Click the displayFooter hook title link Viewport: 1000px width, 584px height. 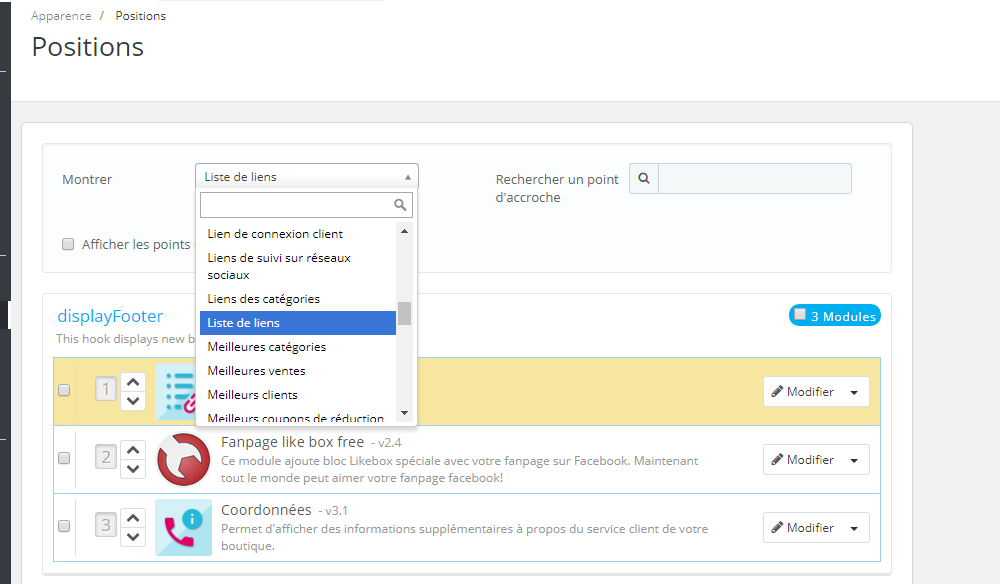[x=110, y=315]
